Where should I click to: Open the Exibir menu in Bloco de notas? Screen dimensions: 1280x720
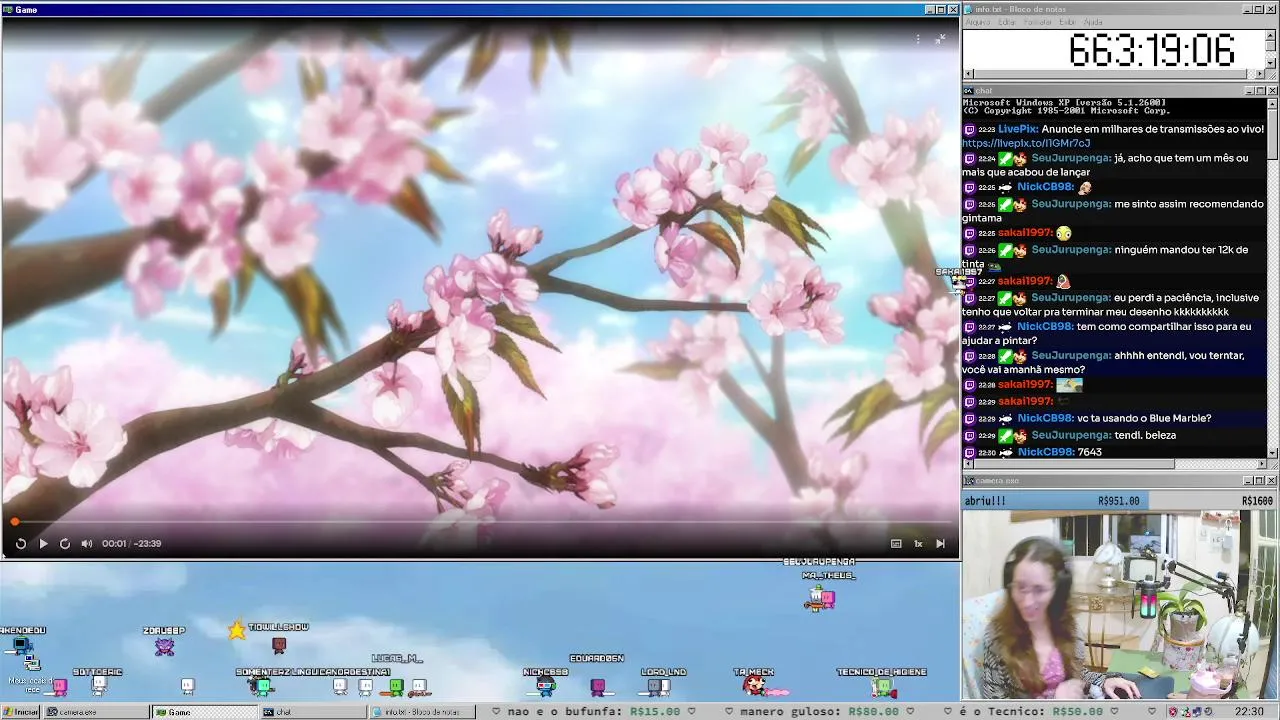pos(1068,22)
